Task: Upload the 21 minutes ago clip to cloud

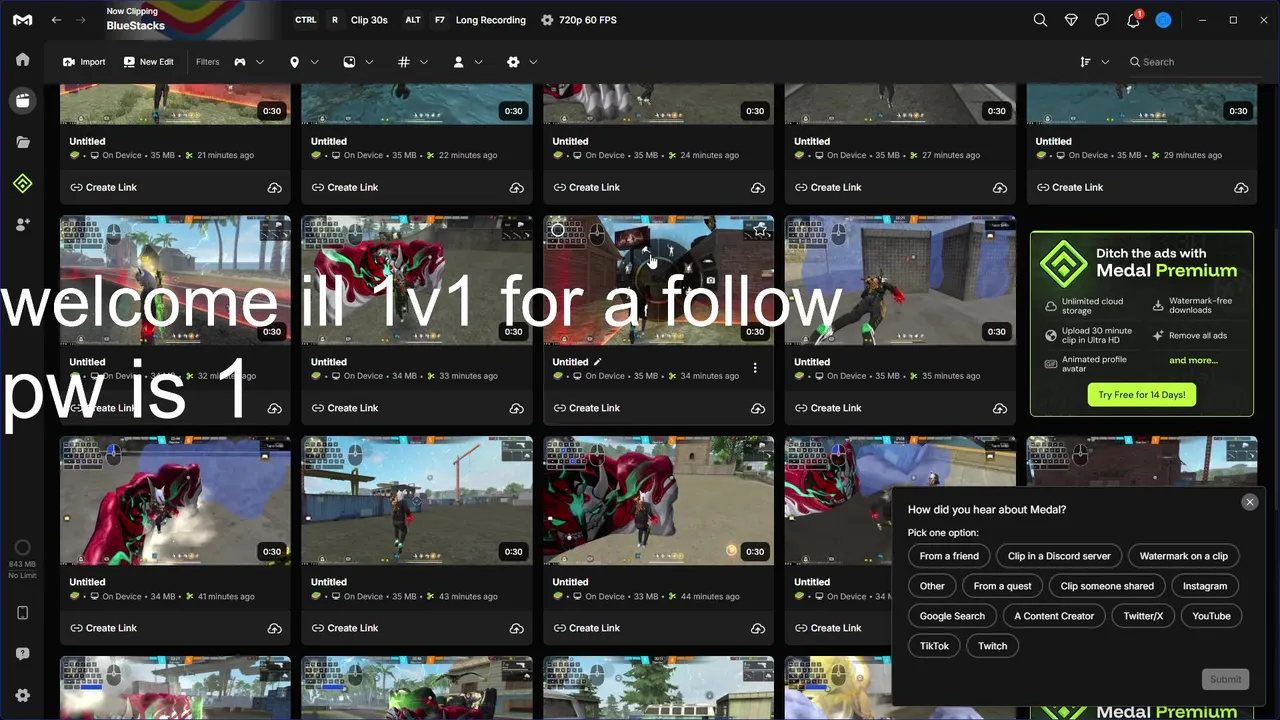Action: [x=274, y=188]
